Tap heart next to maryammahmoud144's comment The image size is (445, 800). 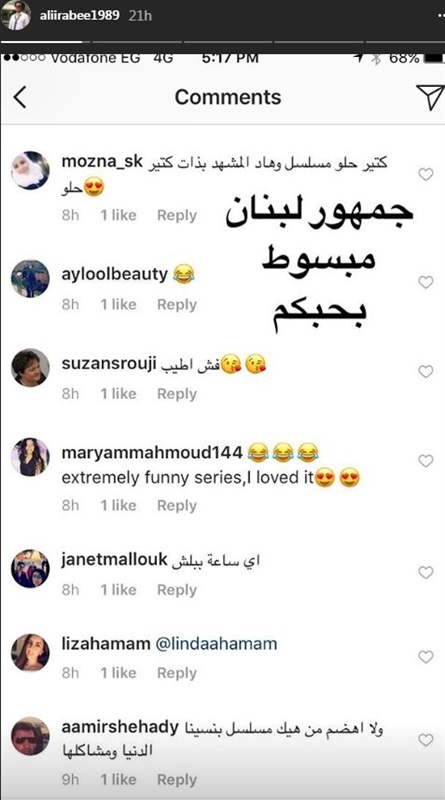click(426, 461)
